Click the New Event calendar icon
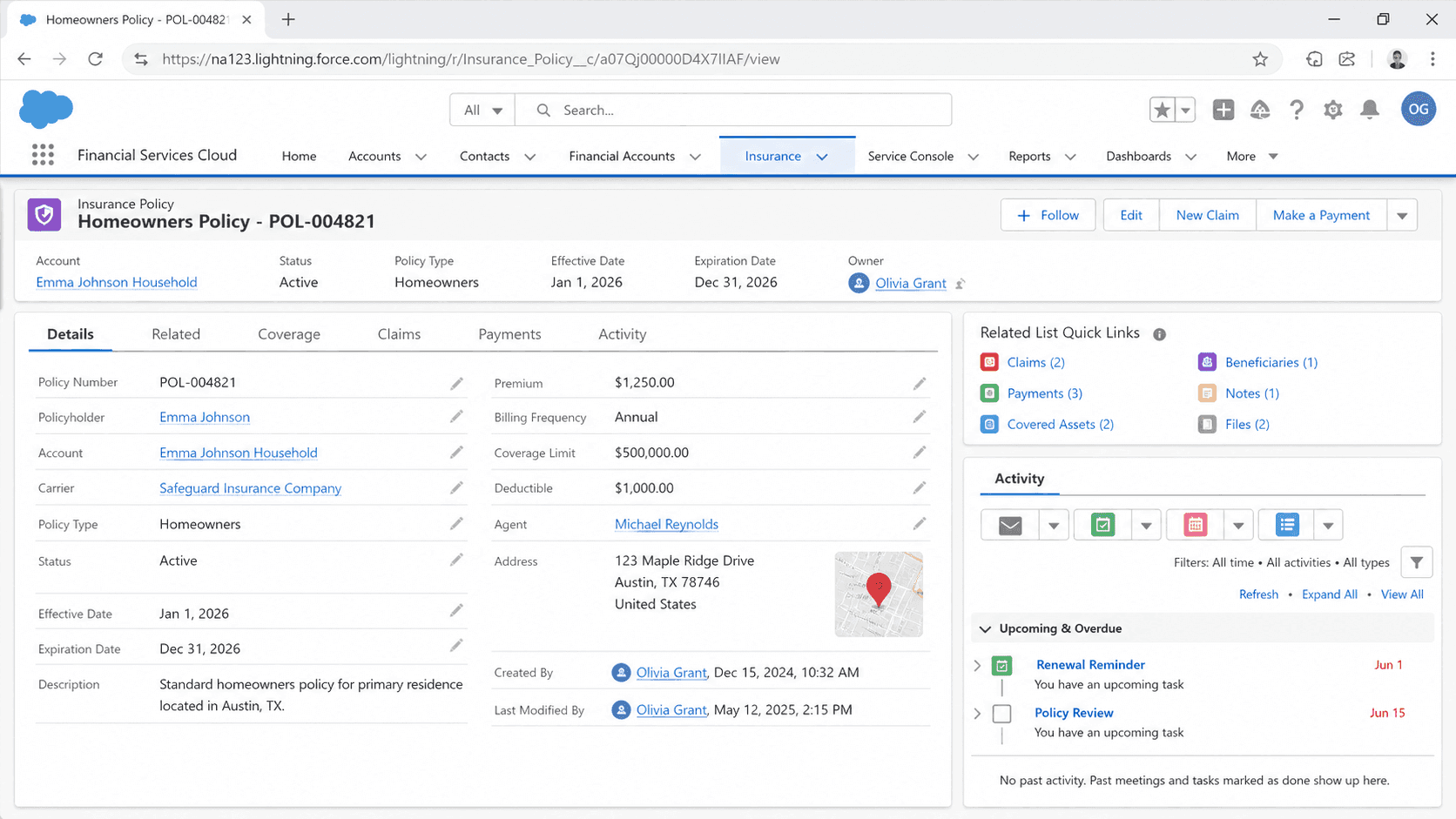Viewport: 1456px width, 819px height. (1196, 525)
